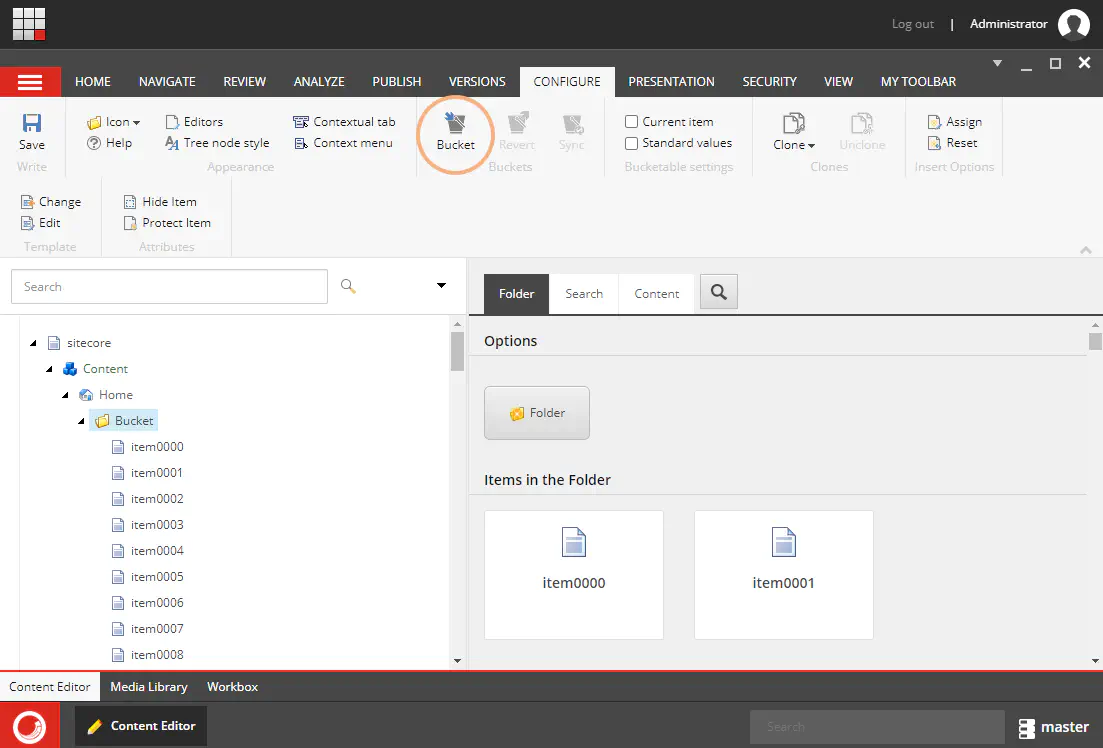This screenshot has width=1103, height=748.
Task: Collapse the sitecore tree node
Action: [x=33, y=343]
